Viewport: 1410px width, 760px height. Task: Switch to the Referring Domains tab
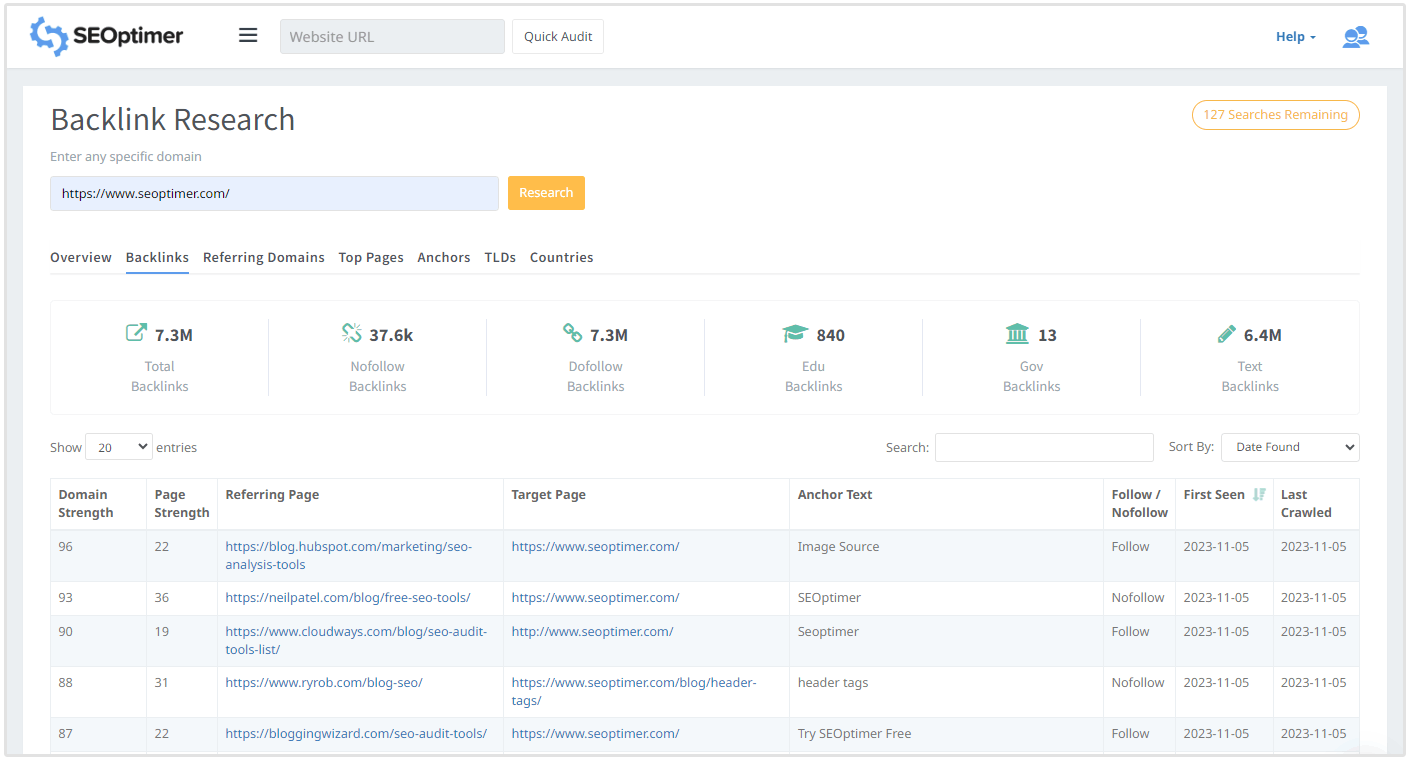click(263, 257)
